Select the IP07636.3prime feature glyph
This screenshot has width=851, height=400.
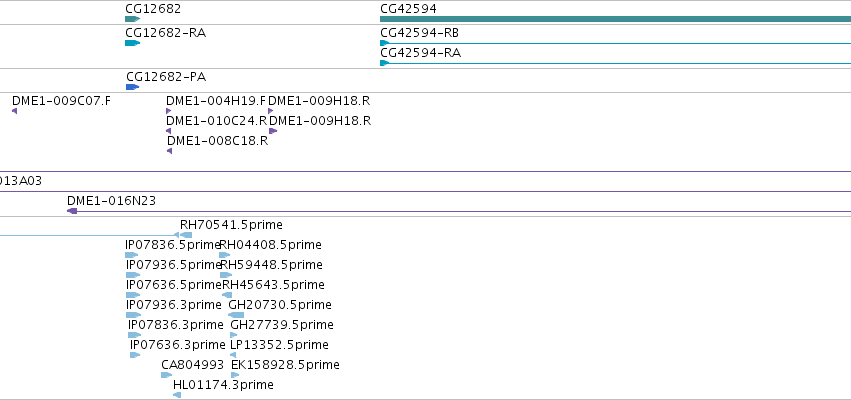135,355
